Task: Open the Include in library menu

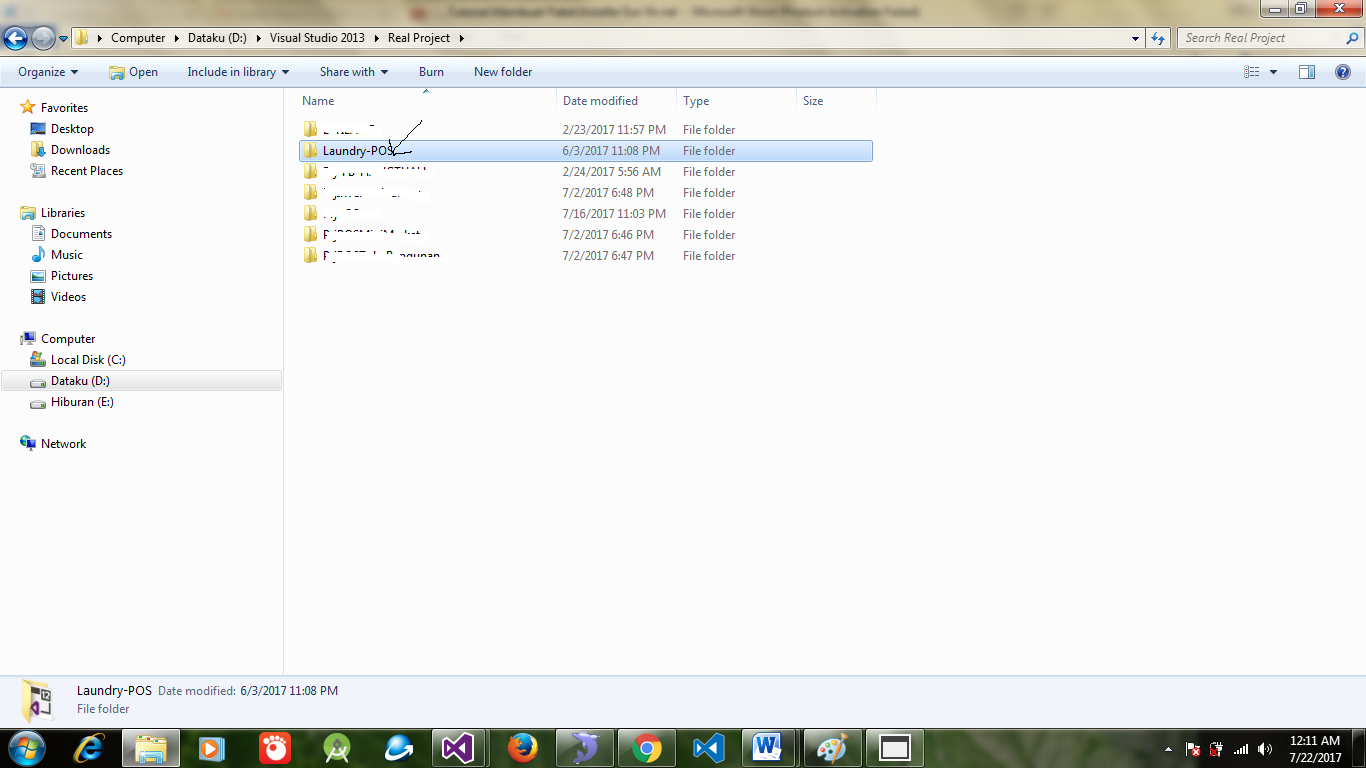Action: pos(237,71)
